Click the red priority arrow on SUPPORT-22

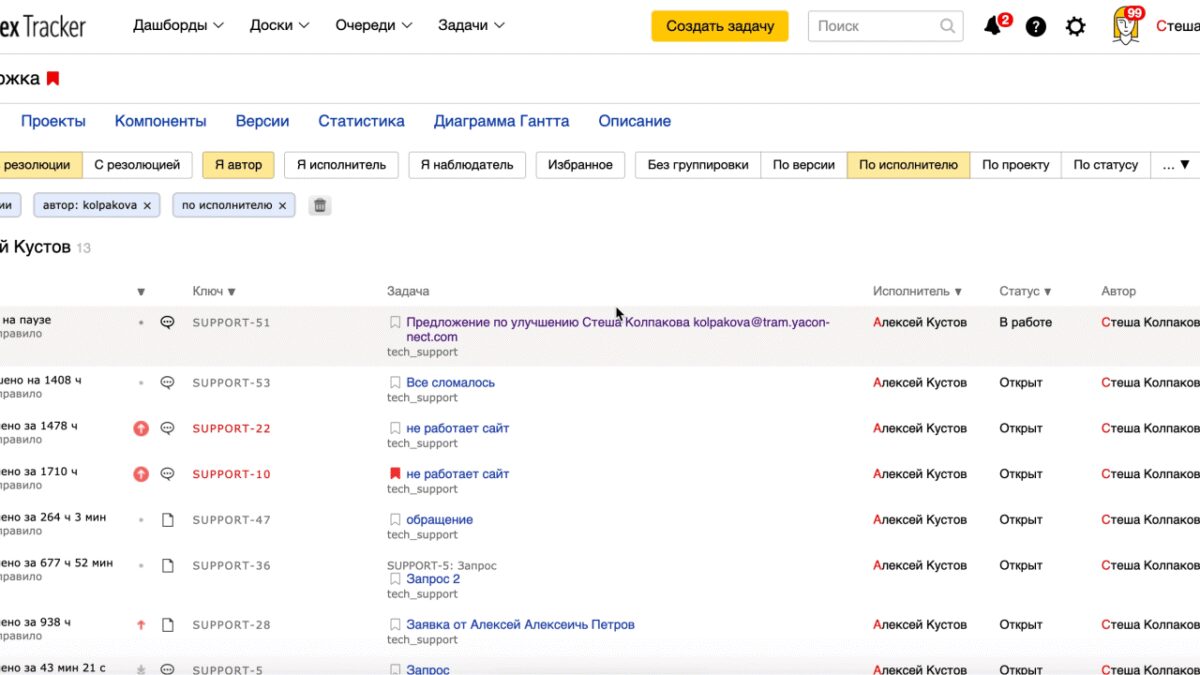point(141,428)
